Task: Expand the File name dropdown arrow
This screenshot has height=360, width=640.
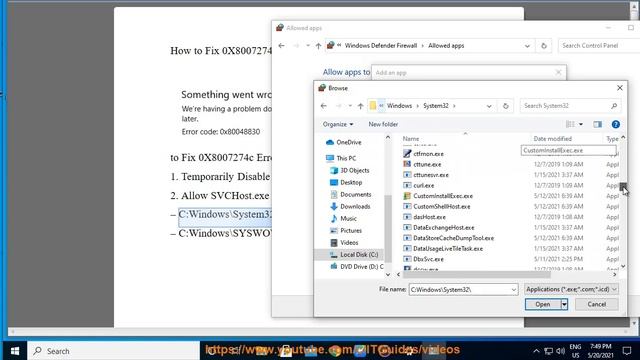Action: tap(513, 289)
